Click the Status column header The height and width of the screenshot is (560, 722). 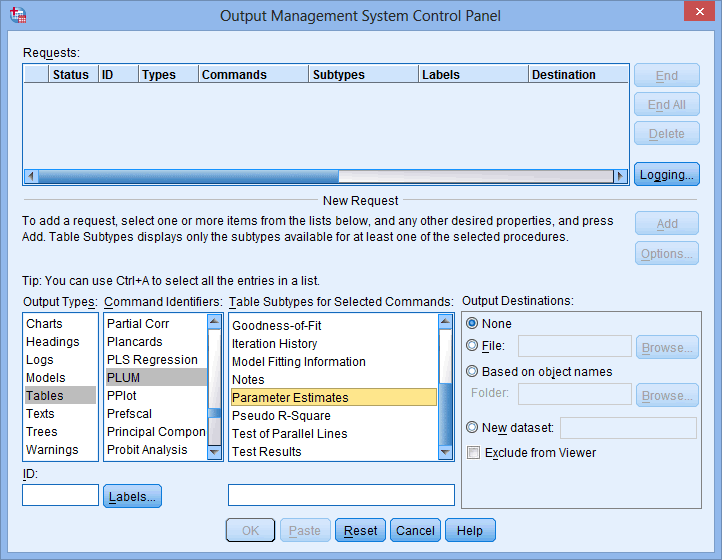click(73, 74)
